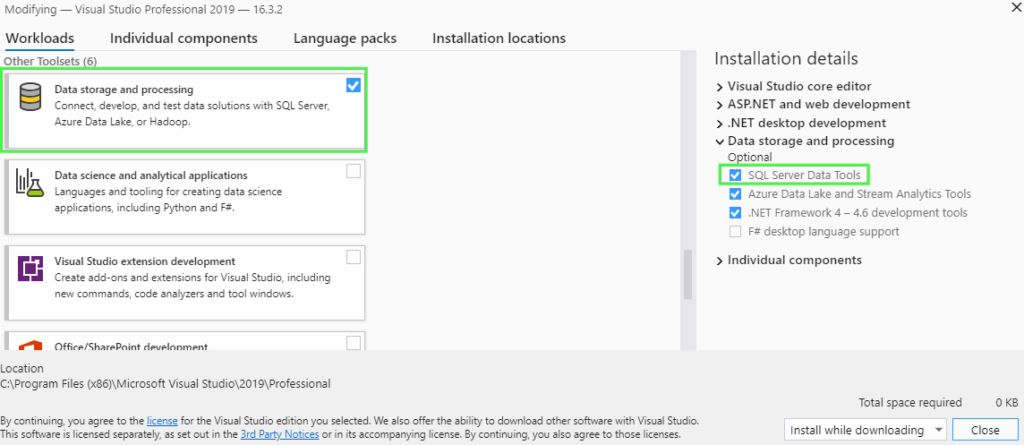Viewport: 1024px width, 445px height.
Task: Switch to the Individual components tab
Action: (184, 38)
